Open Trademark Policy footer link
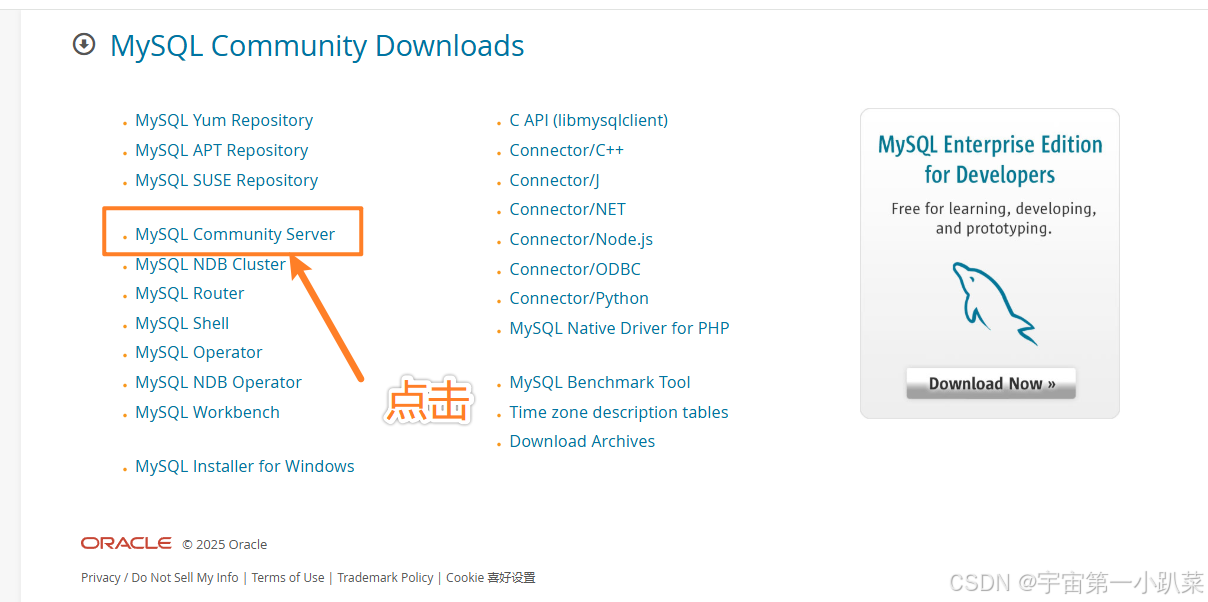The width and height of the screenshot is (1208, 602). 385,577
